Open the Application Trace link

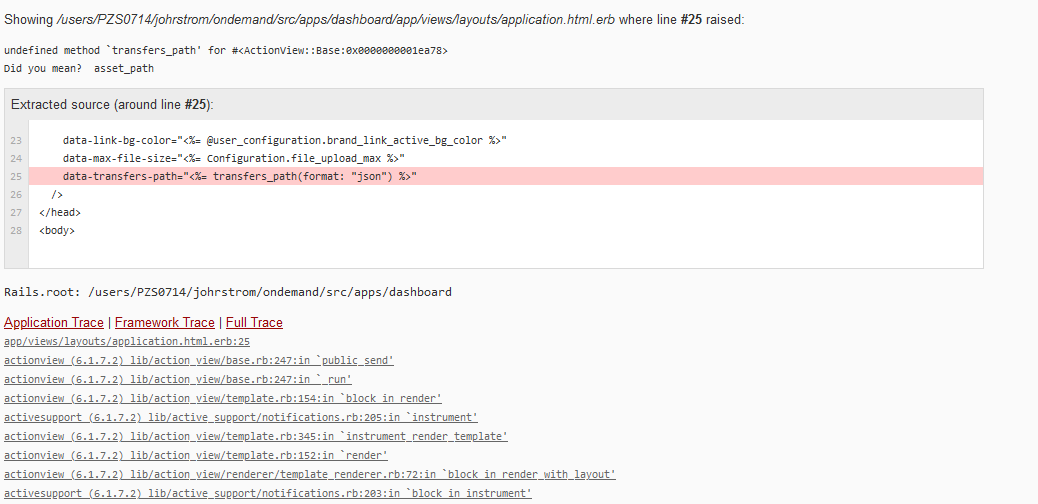tap(54, 323)
